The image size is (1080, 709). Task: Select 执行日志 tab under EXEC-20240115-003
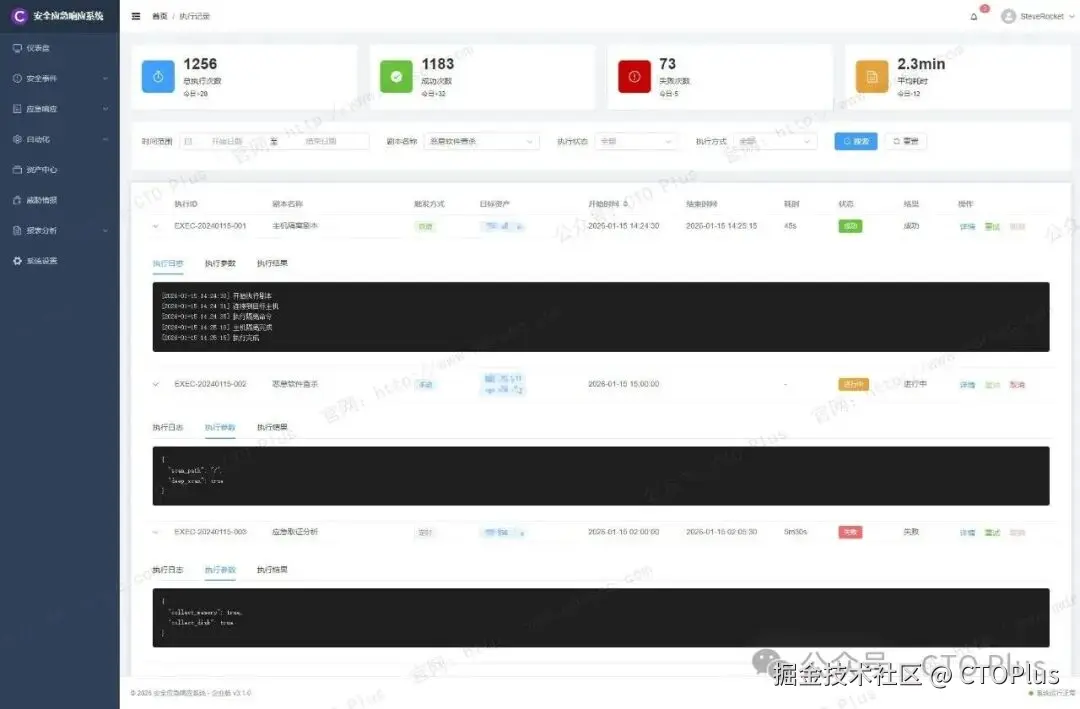pos(168,570)
